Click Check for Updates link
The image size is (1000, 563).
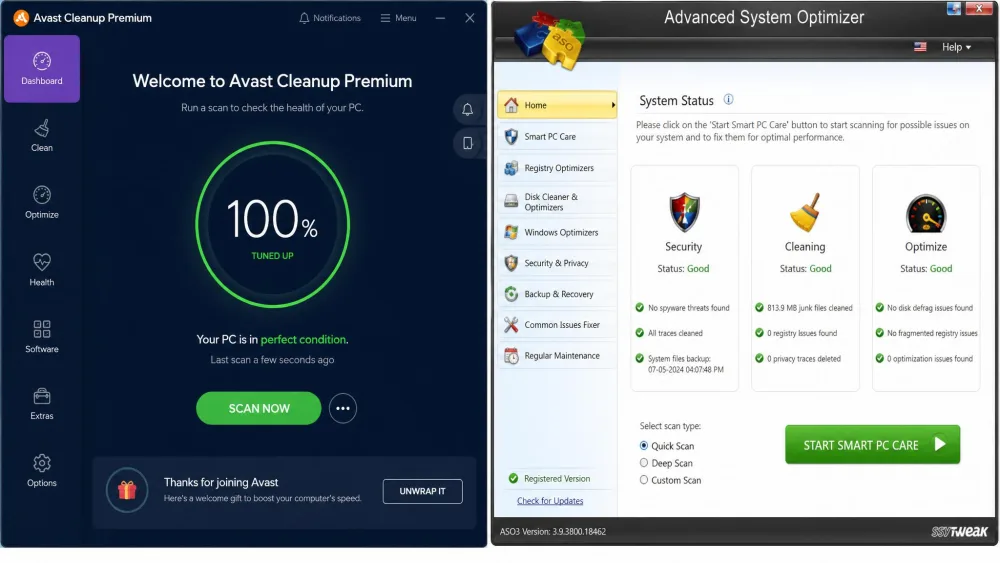[550, 501]
